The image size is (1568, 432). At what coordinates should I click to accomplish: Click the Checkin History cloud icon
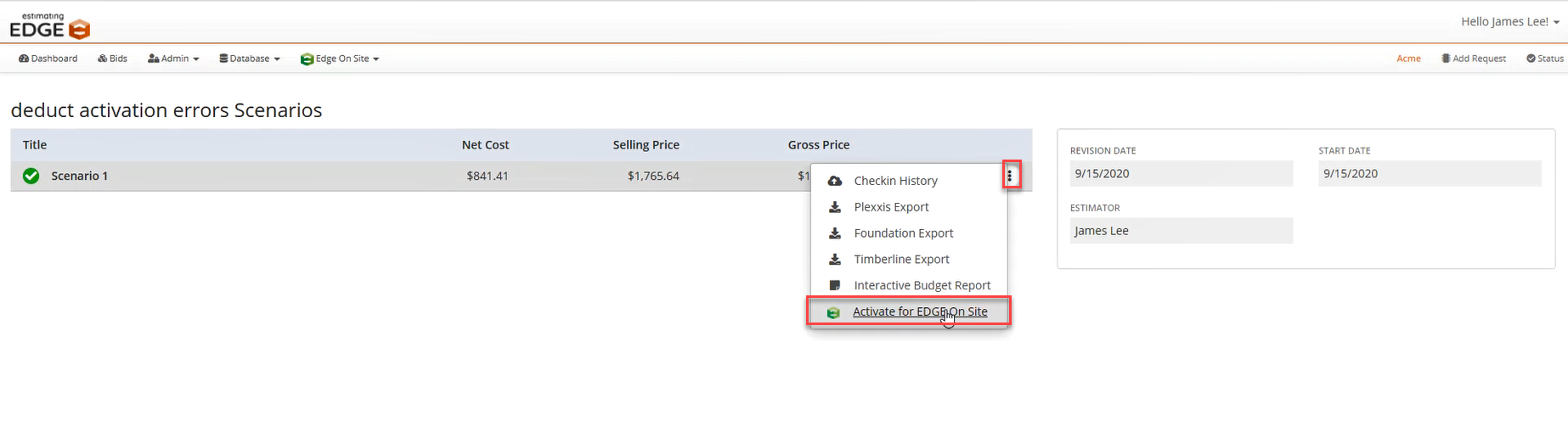[x=835, y=181]
